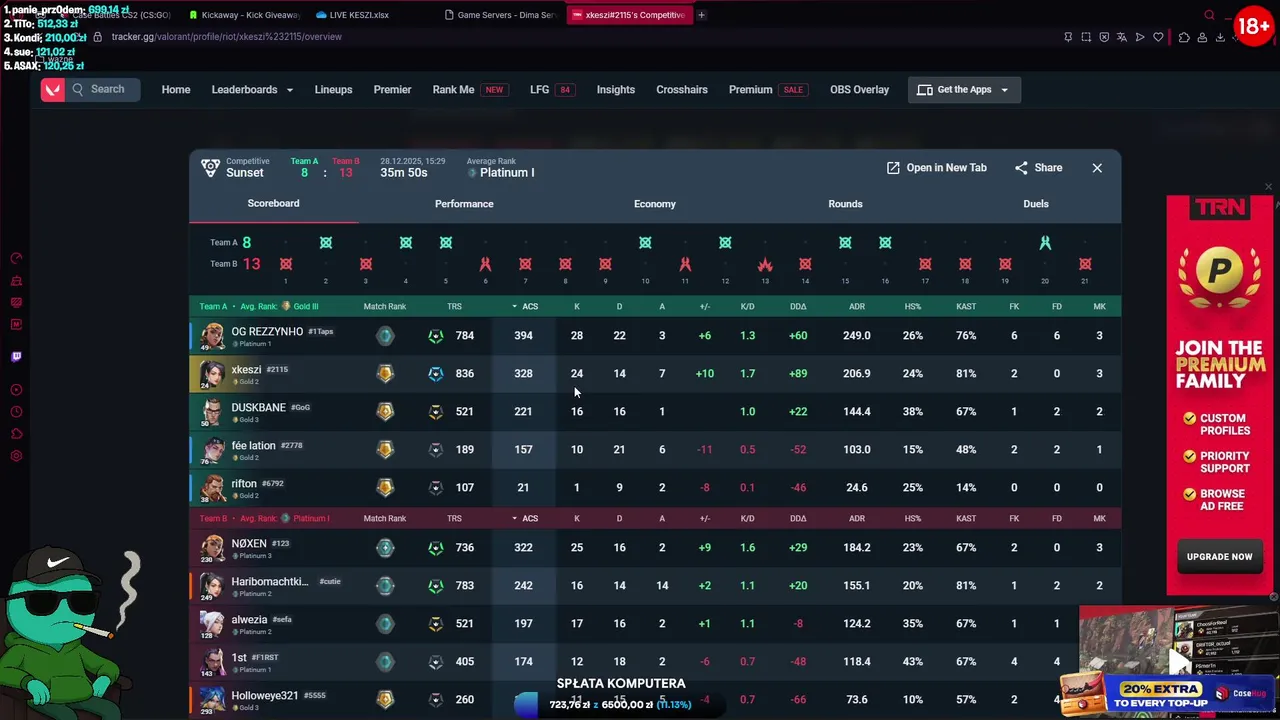Open Extensions cube icon in sidebar

[16, 434]
